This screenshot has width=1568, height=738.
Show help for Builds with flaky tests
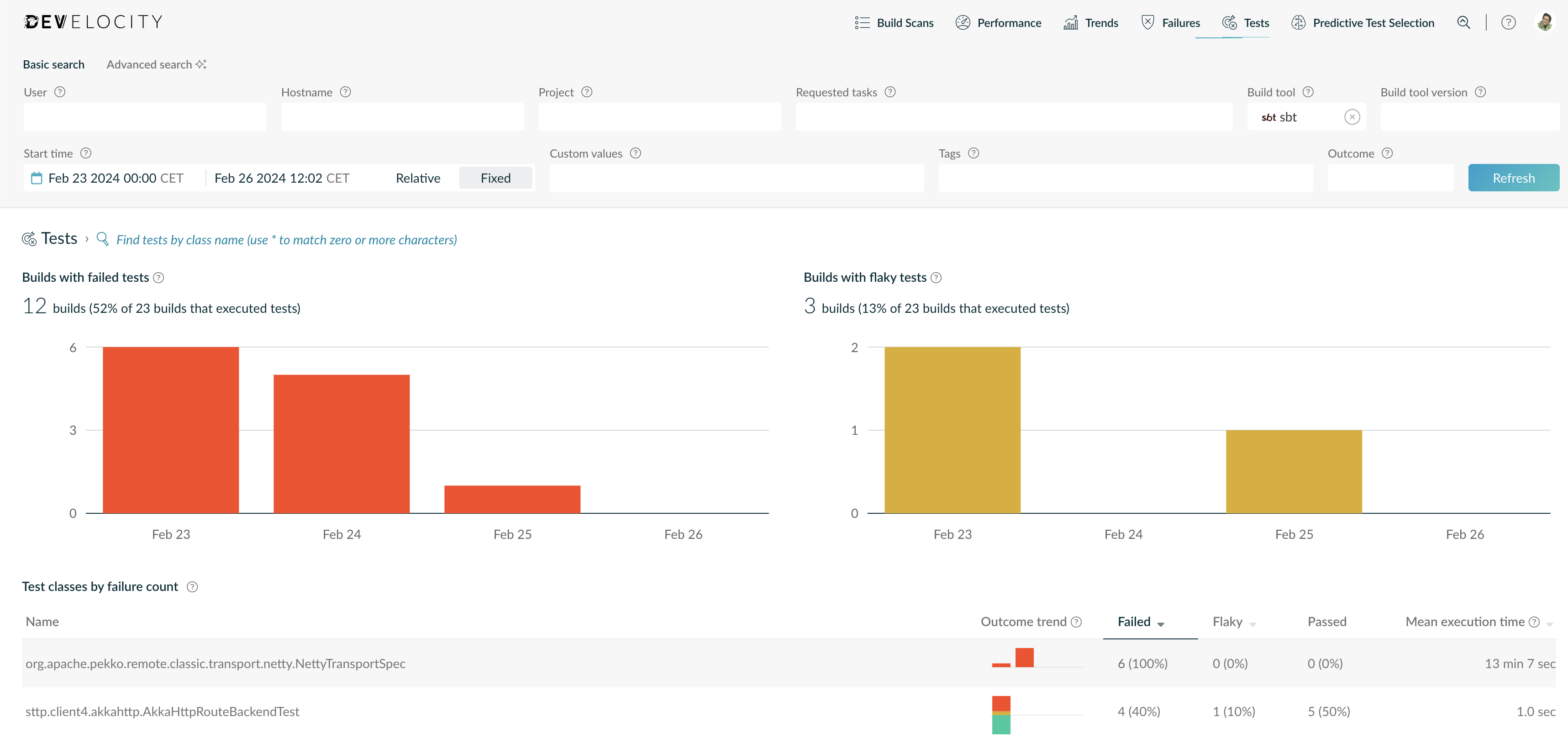[x=936, y=278]
